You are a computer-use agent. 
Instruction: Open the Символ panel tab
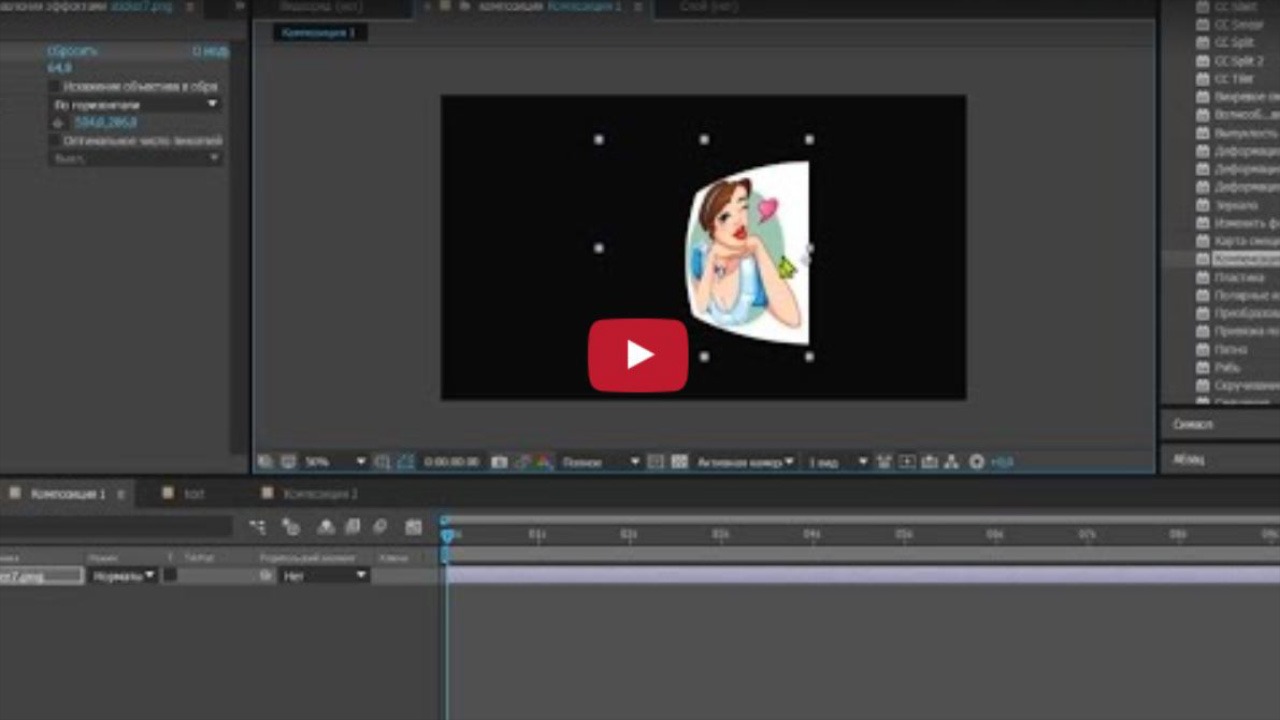click(x=1192, y=424)
